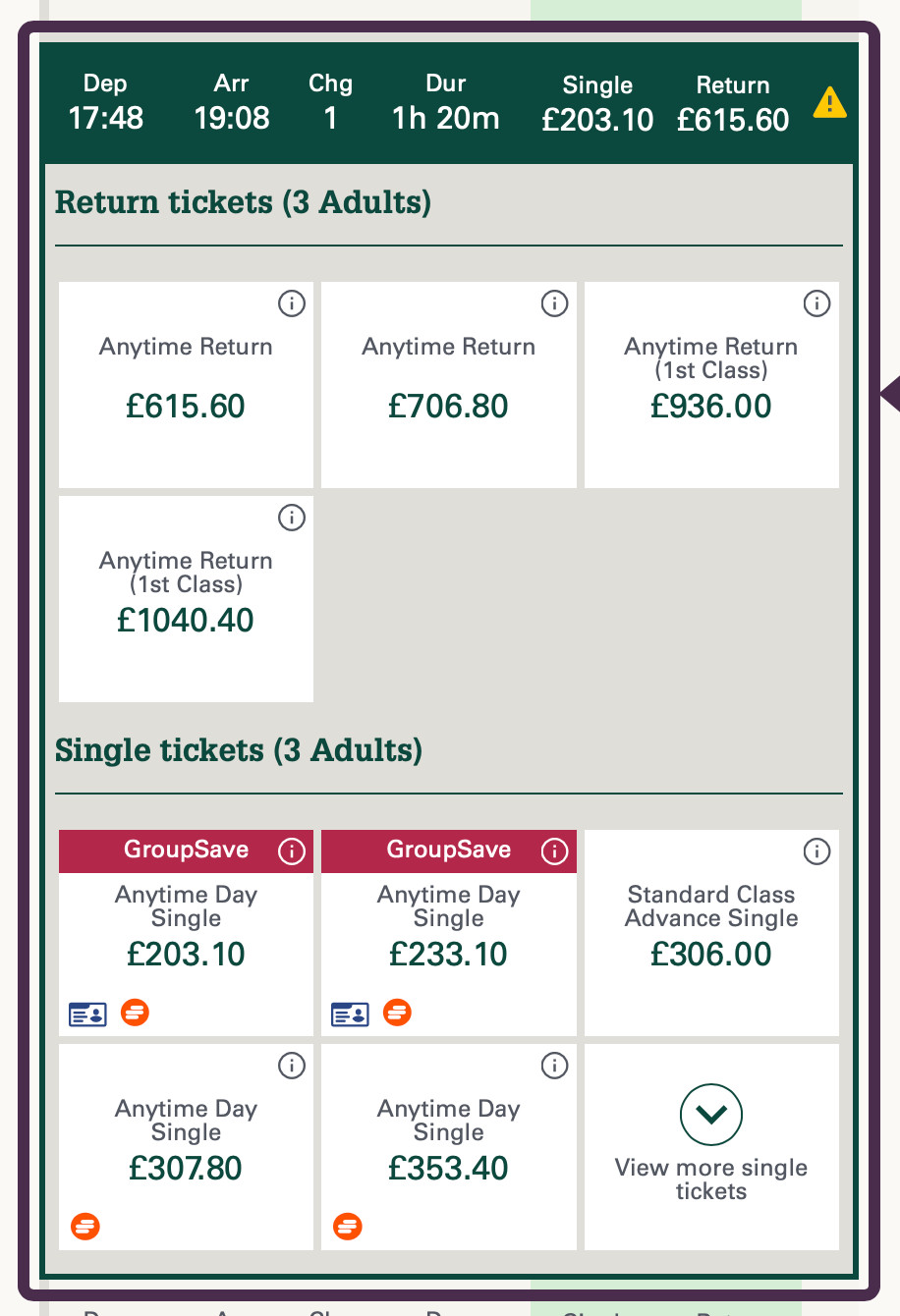Image resolution: width=900 pixels, height=1316 pixels.
Task: Click the yellow warning triangle icon
Action: pyautogui.click(x=829, y=102)
